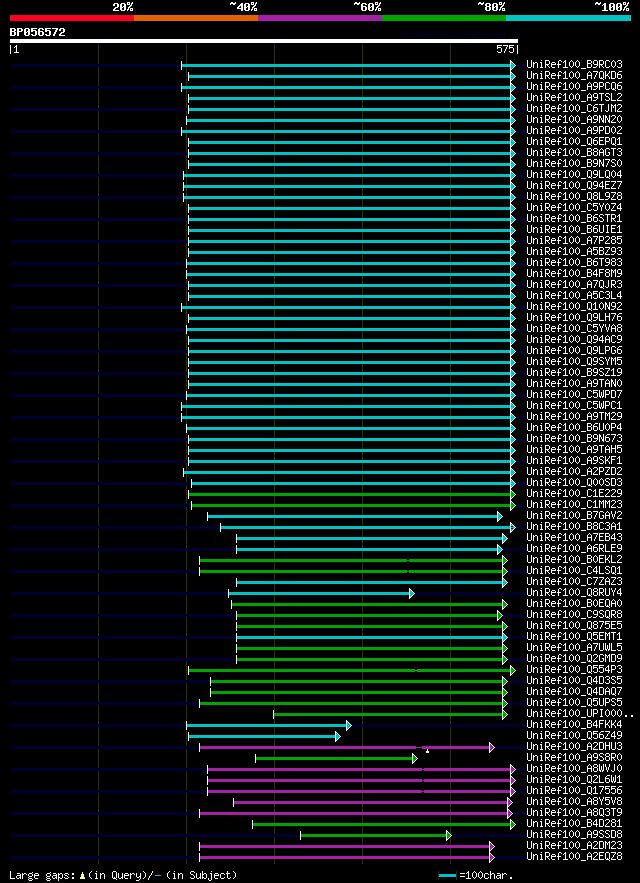Click the cyan 100char scale legend bar
Screen dimensions: 640x883
click(447, 876)
